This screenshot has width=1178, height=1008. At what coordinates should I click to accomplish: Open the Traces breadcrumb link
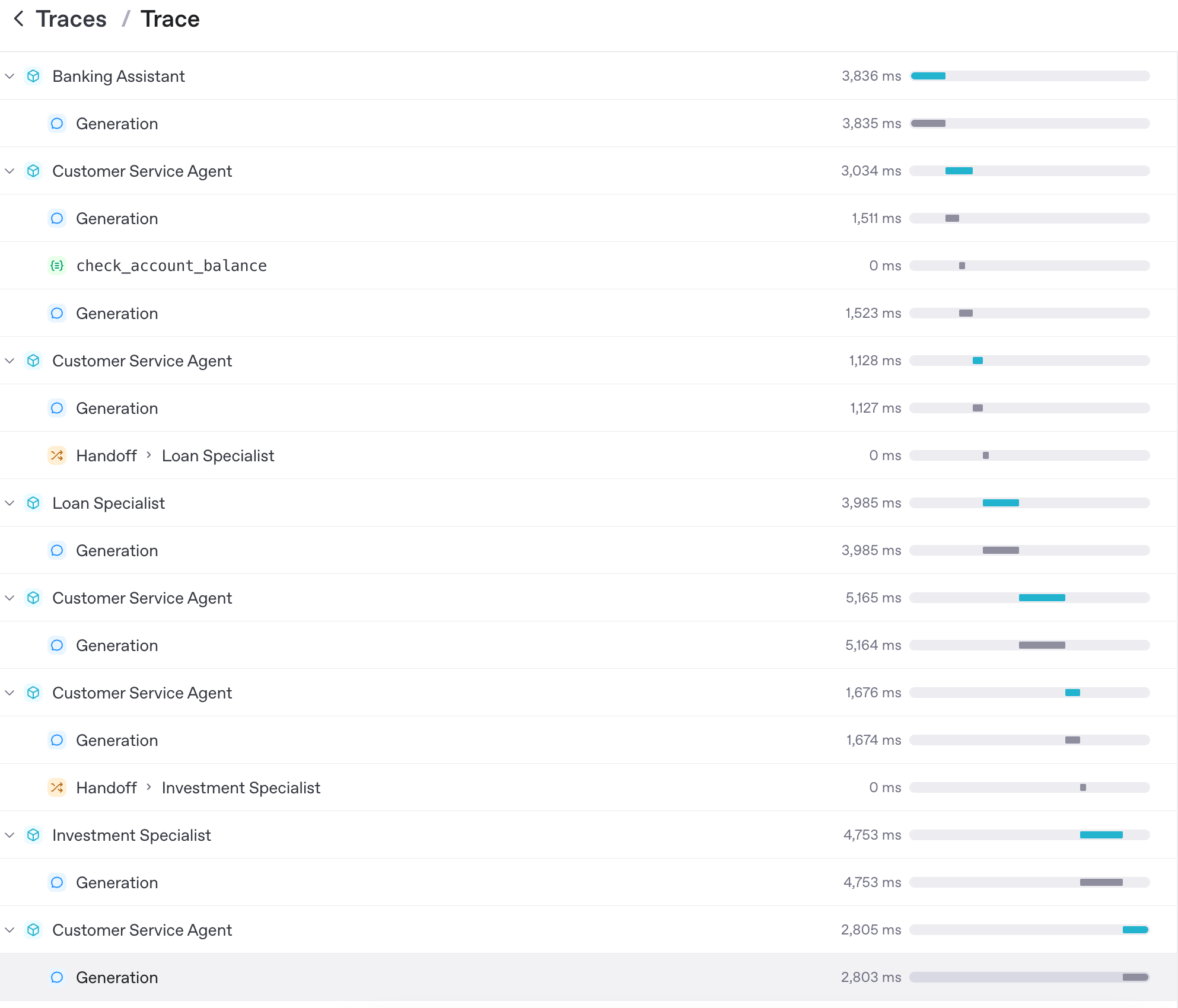(x=71, y=18)
